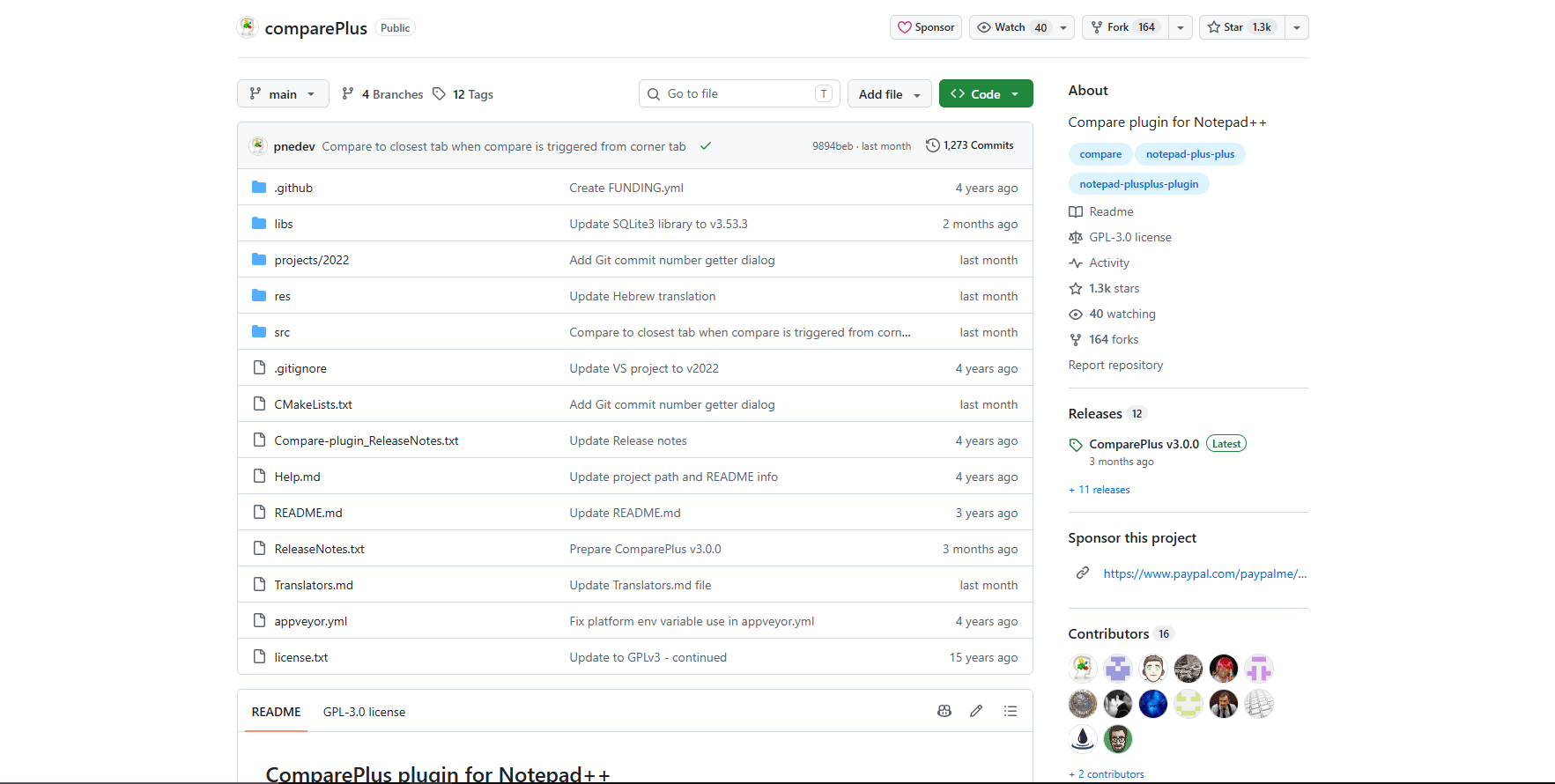Click the 'compare' topic tag
The width and height of the screenshot is (1555, 784).
(1100, 154)
